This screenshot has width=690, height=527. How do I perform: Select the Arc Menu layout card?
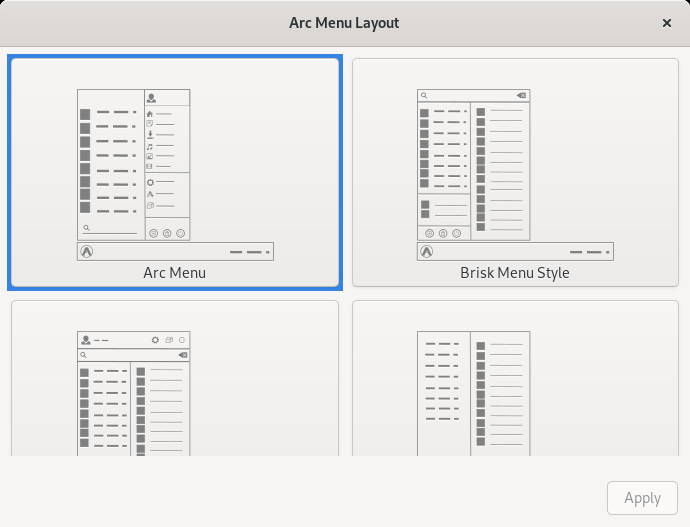[175, 172]
